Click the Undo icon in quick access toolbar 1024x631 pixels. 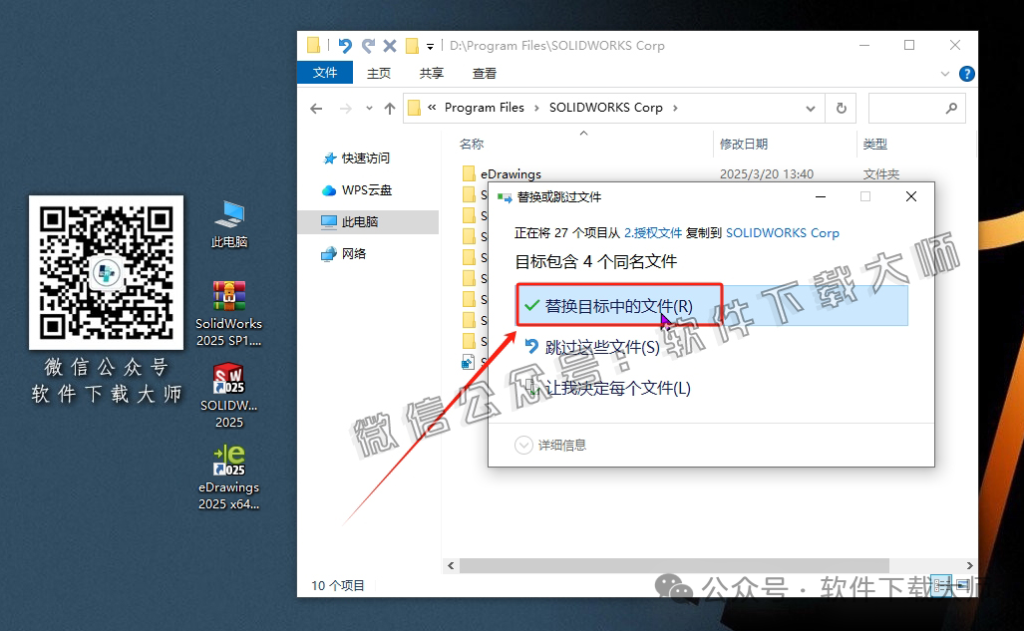[347, 45]
